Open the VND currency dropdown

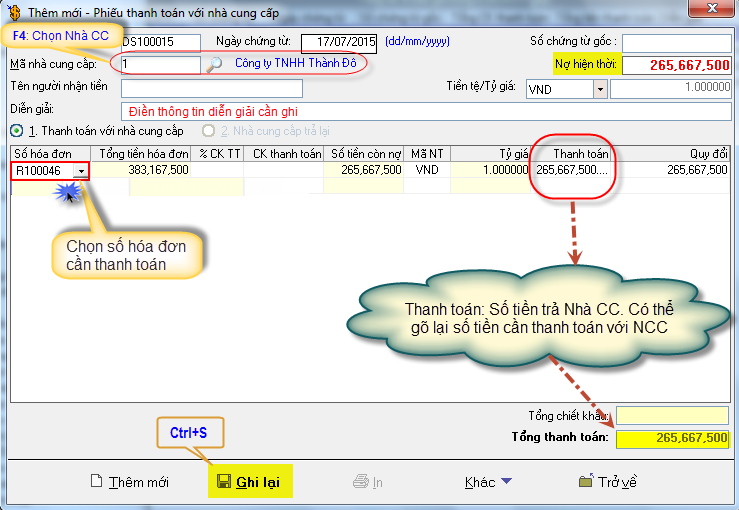(x=600, y=89)
